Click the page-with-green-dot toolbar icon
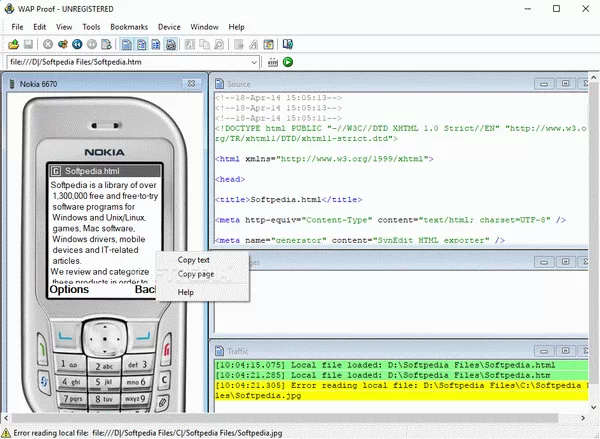This screenshot has height=439, width=600. click(x=106, y=44)
